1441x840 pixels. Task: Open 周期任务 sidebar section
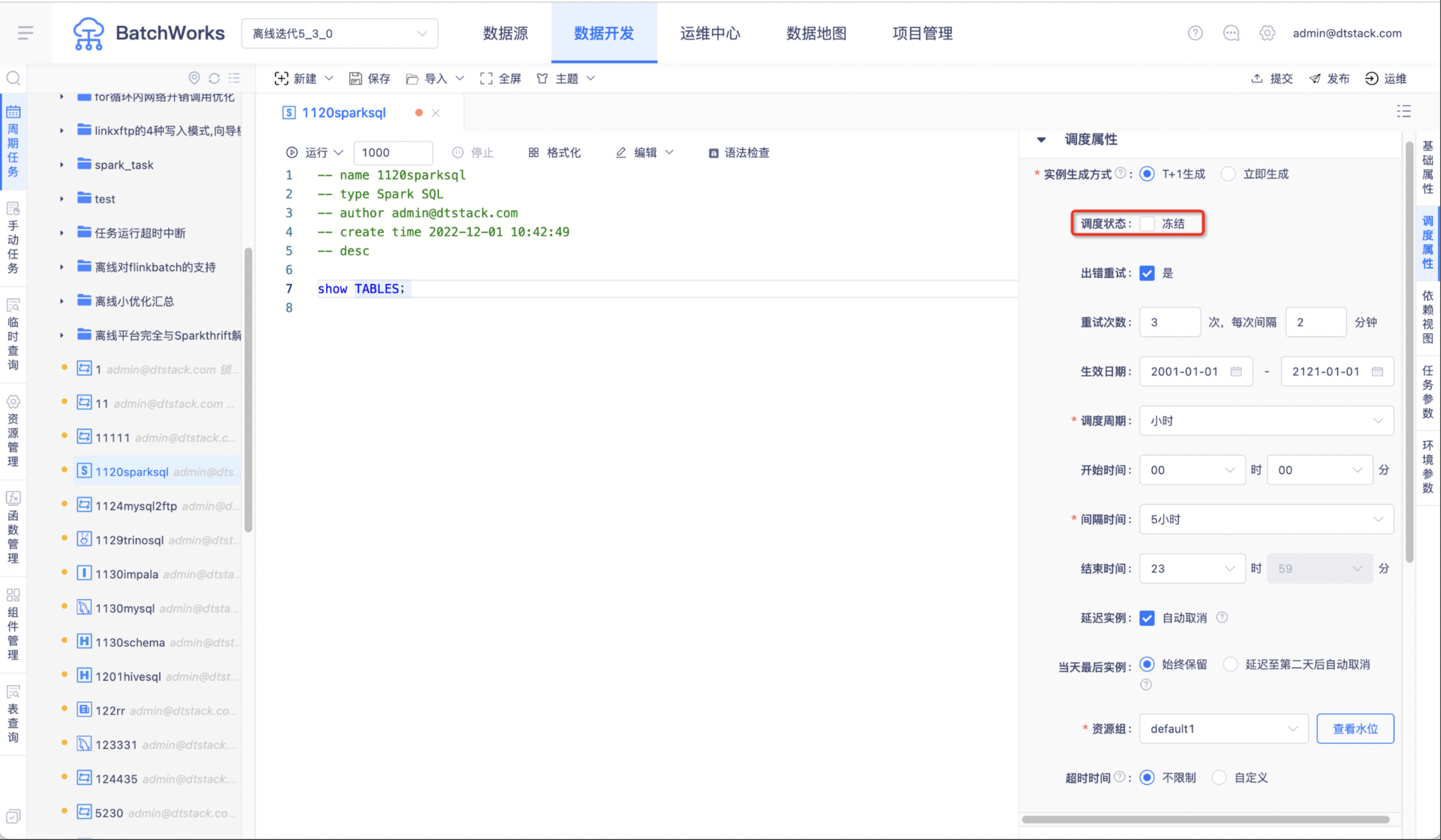pos(13,142)
